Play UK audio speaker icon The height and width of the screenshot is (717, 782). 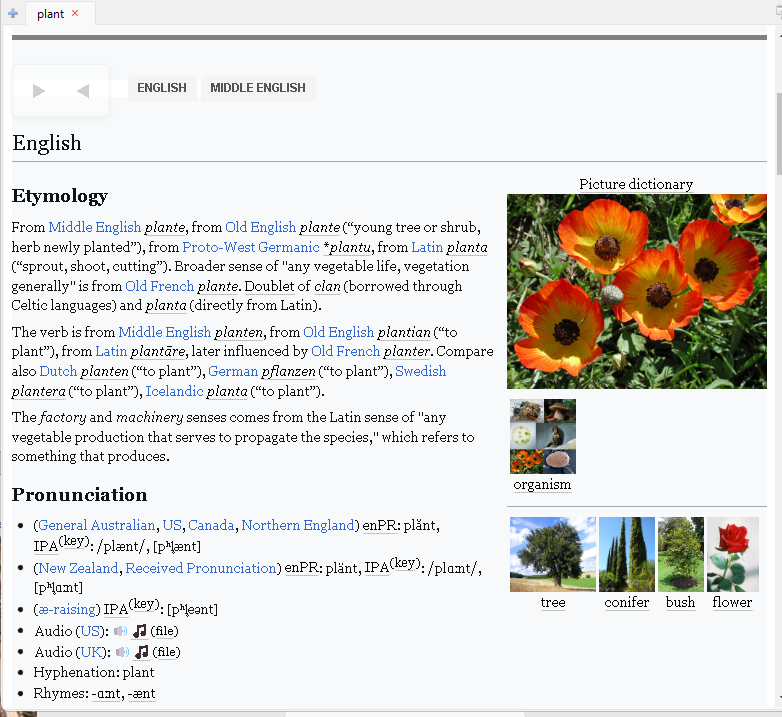(122, 652)
